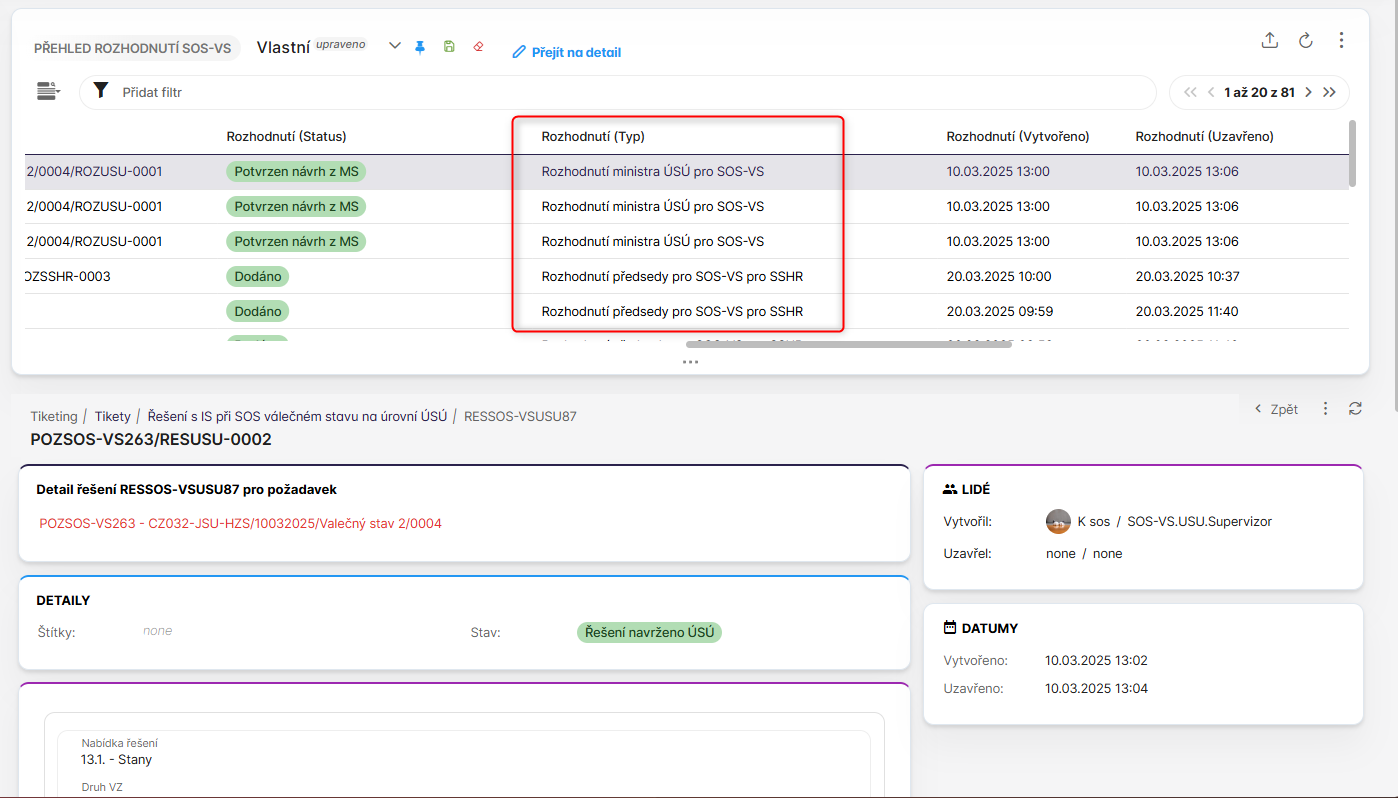The height and width of the screenshot is (798, 1398).
Task: Jump to the last page of results
Action: (x=1329, y=92)
